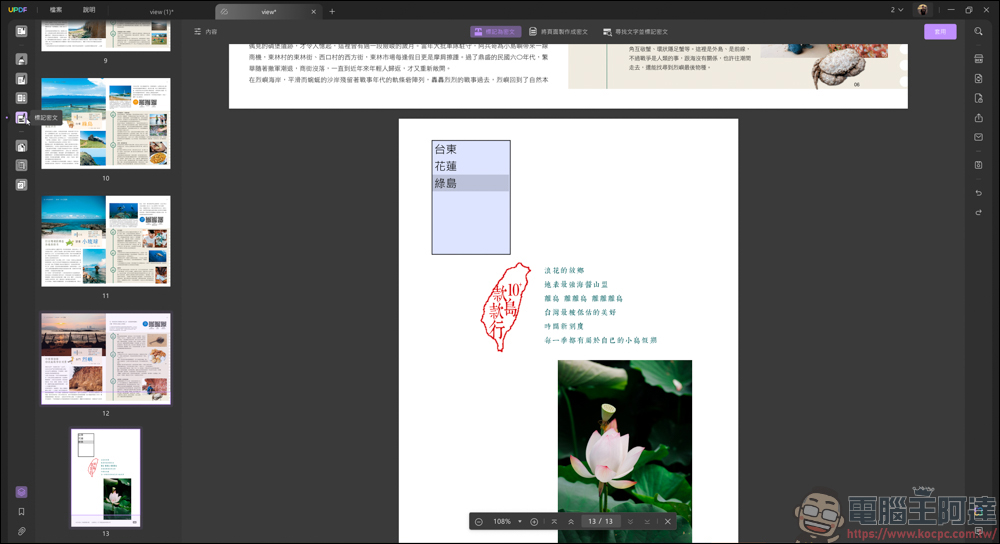Jump to the last page arrow
The height and width of the screenshot is (544, 1000).
(x=647, y=522)
